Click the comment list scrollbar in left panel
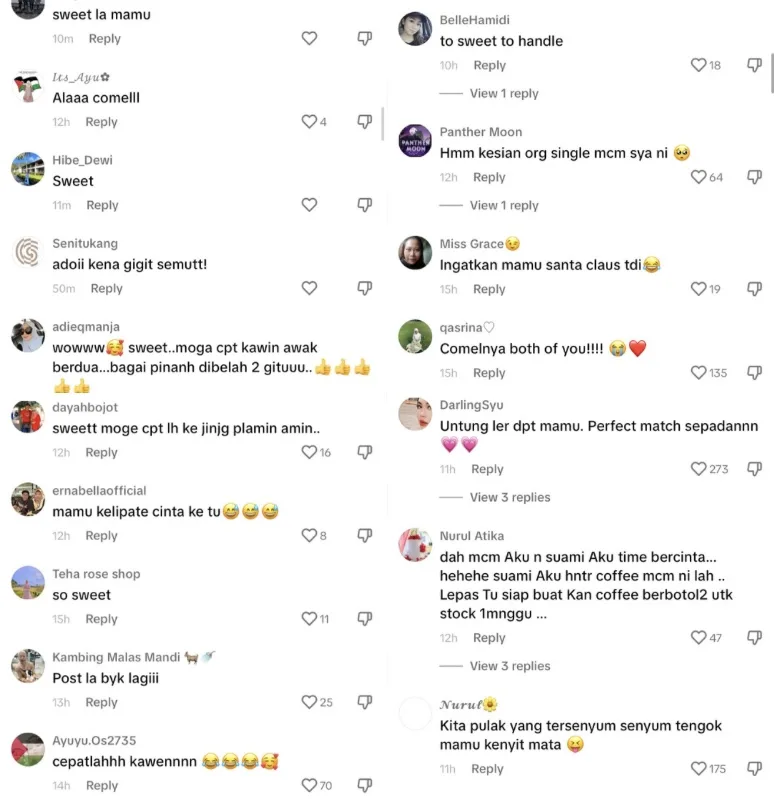This screenshot has height=799, width=774. [x=383, y=124]
